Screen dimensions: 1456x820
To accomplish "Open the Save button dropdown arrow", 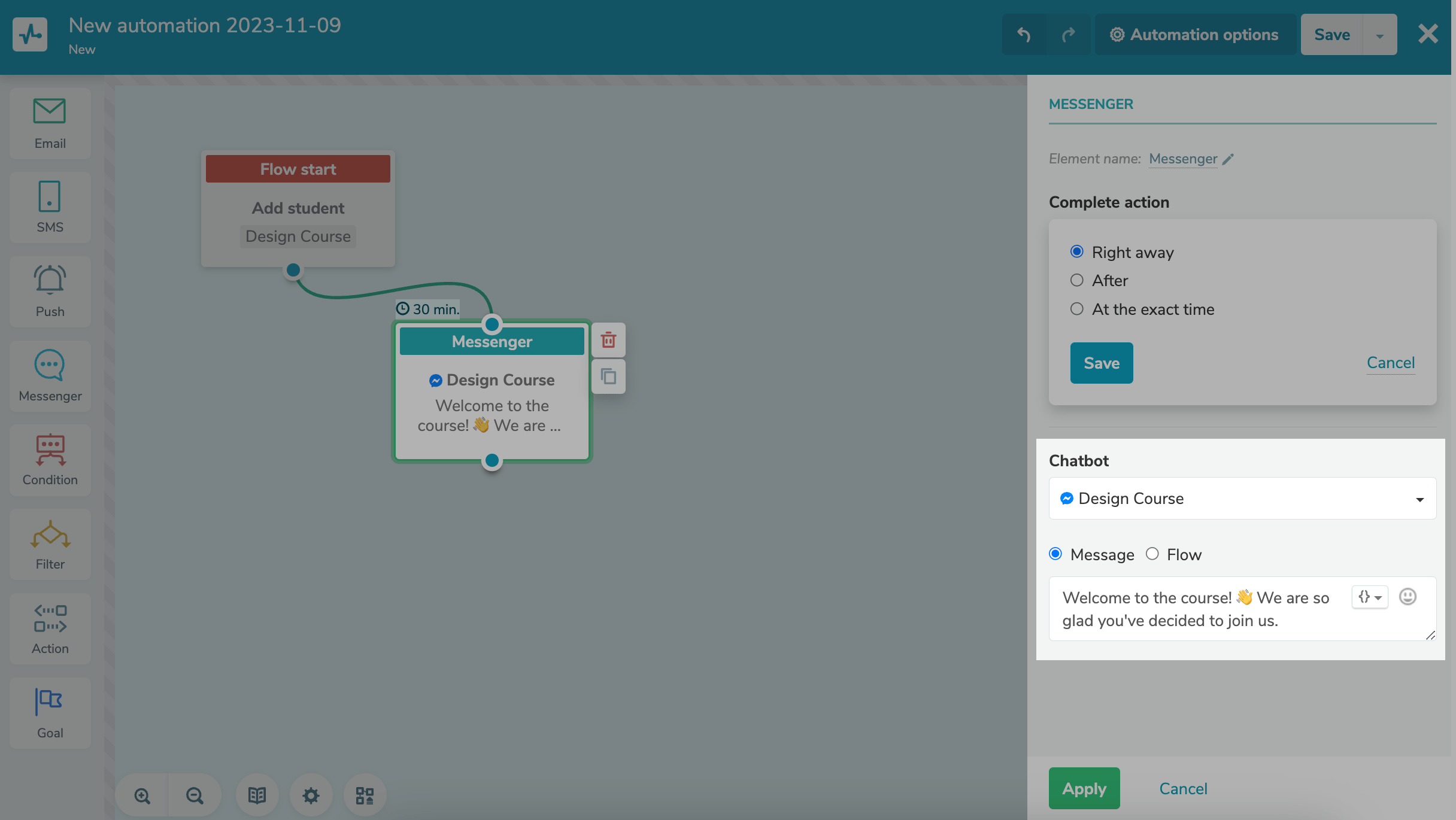I will click(1379, 35).
